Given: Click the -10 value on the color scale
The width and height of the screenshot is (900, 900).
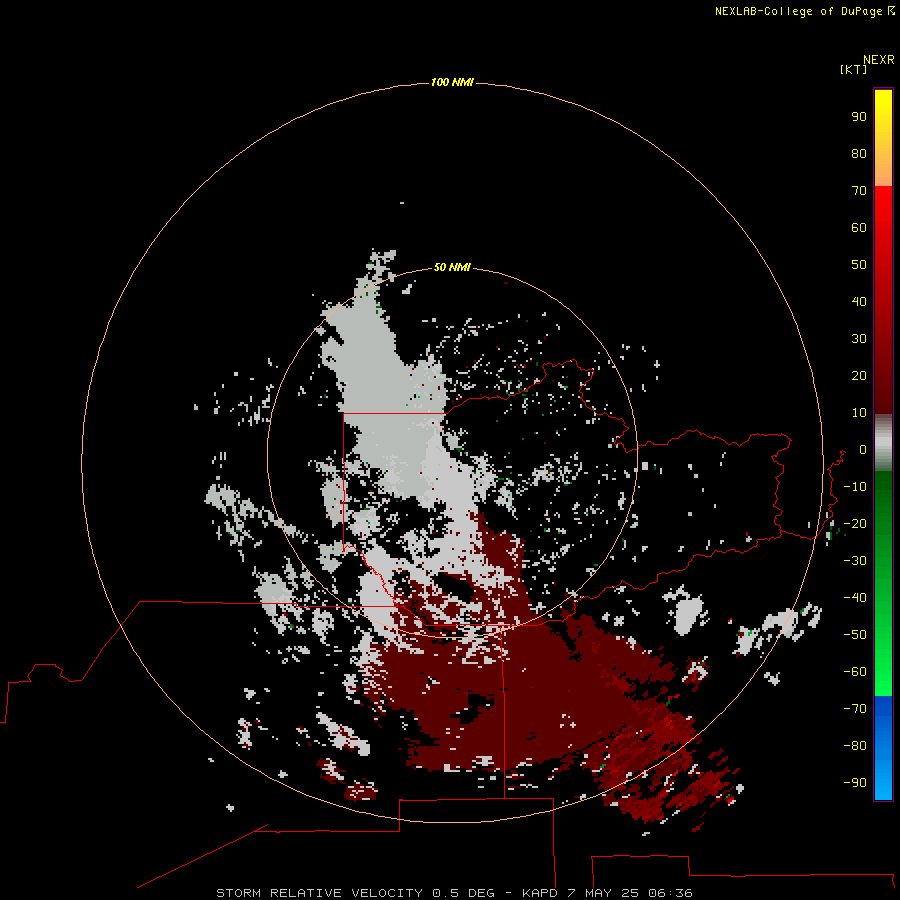Looking at the screenshot, I should point(855,487).
